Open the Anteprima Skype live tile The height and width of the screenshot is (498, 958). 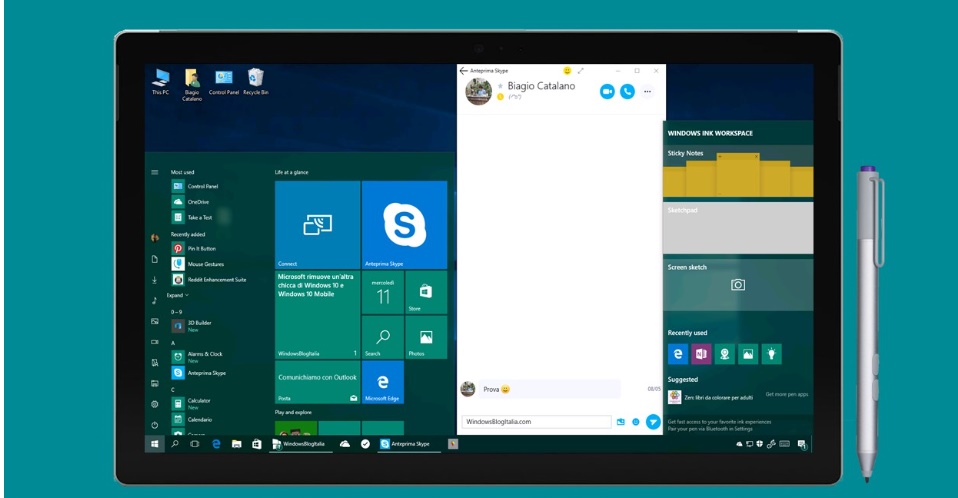(404, 224)
